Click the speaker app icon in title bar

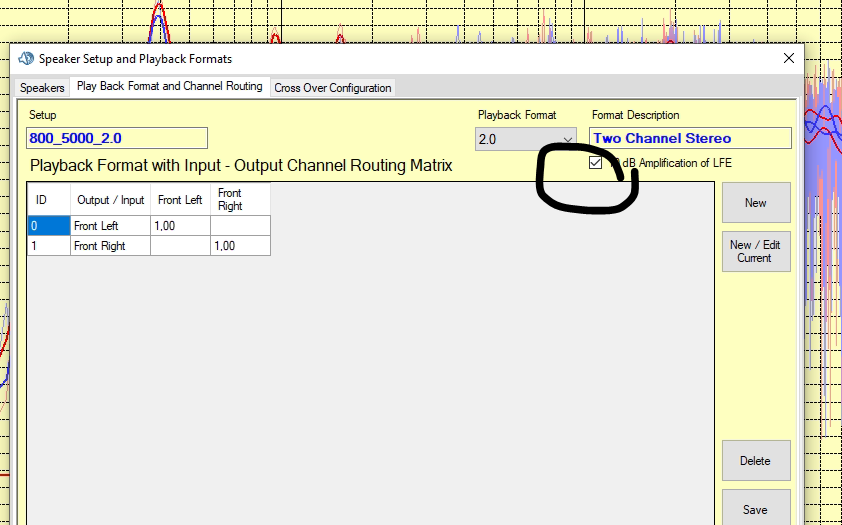pos(26,59)
